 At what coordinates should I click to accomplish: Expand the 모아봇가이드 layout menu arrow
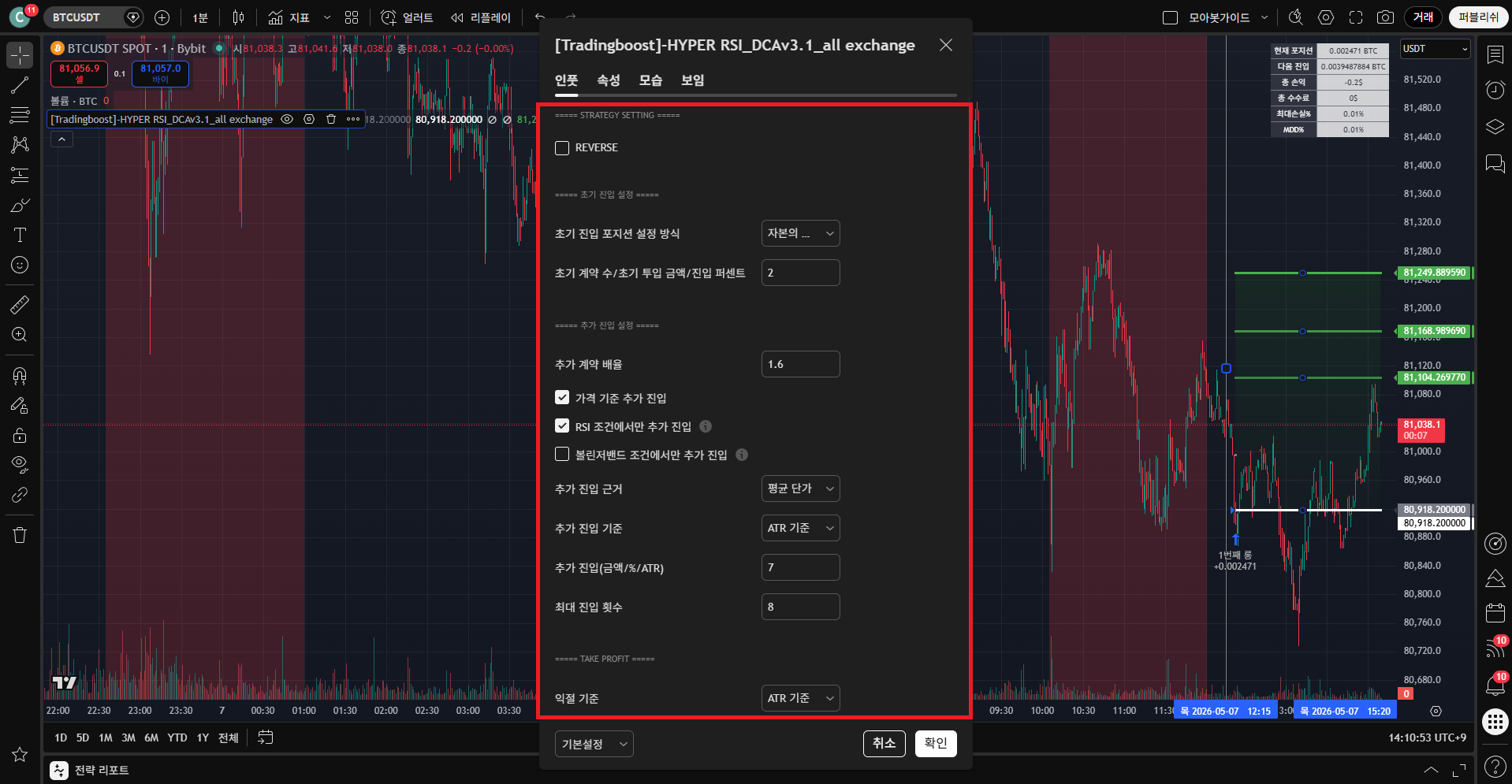coord(1264,17)
